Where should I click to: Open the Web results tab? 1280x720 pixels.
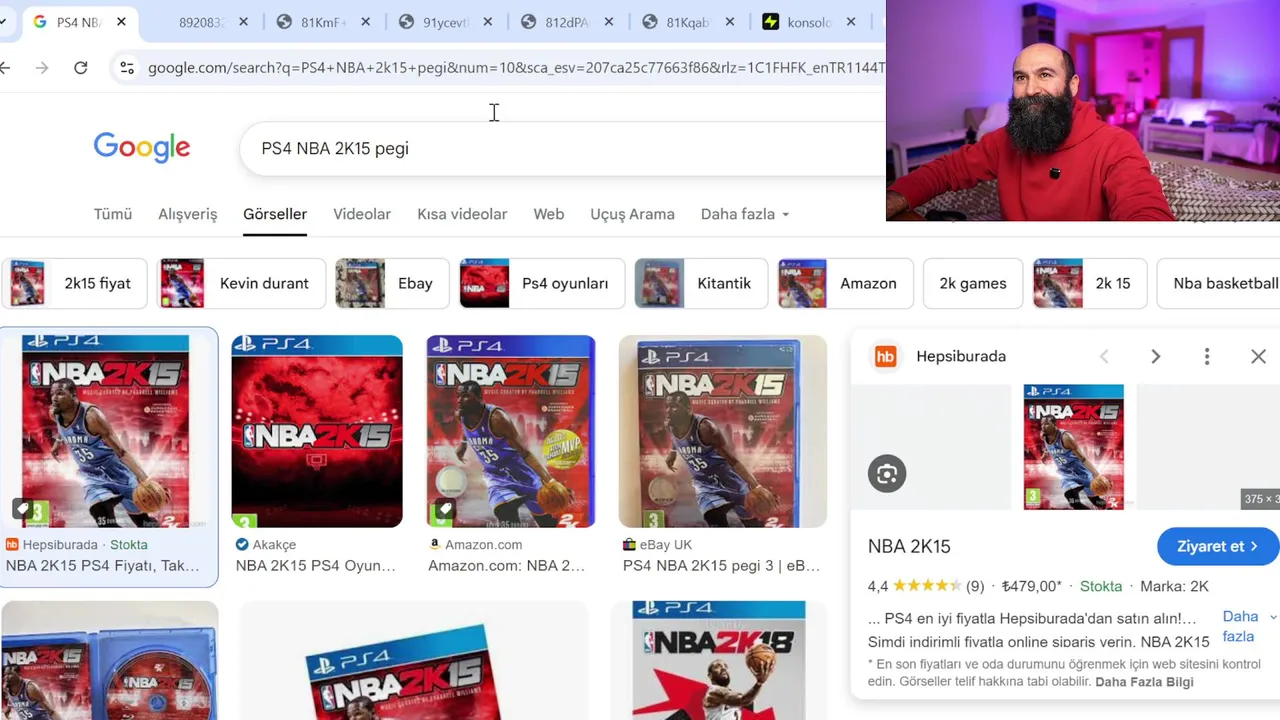549,214
